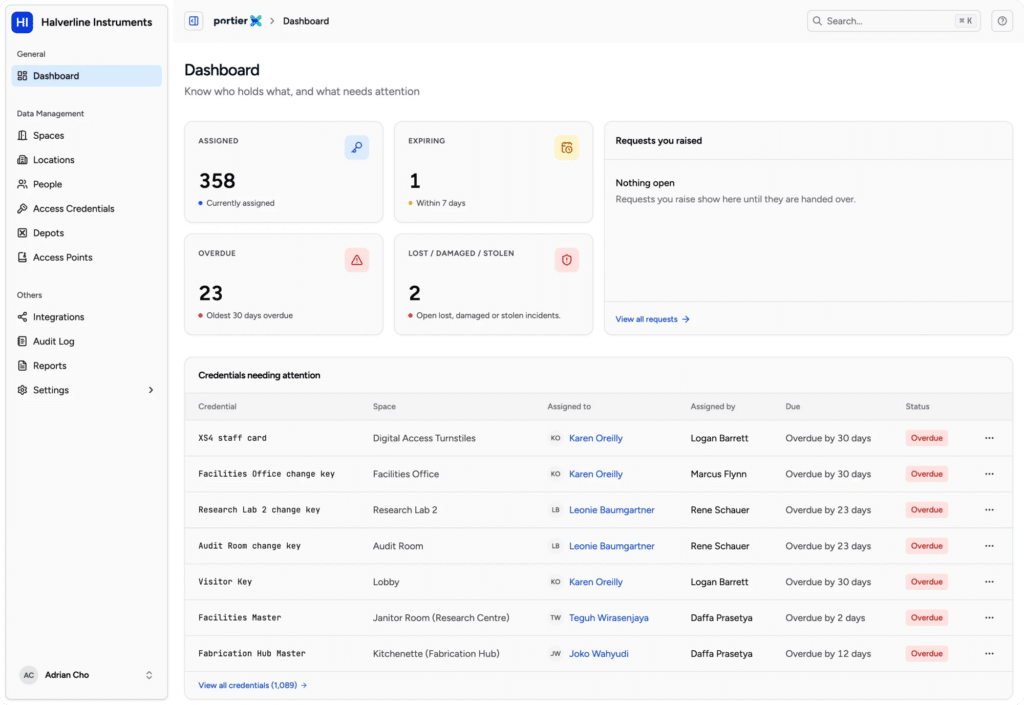1024x705 pixels.
Task: Open Locations in the sidebar
Action: [x=86, y=160]
